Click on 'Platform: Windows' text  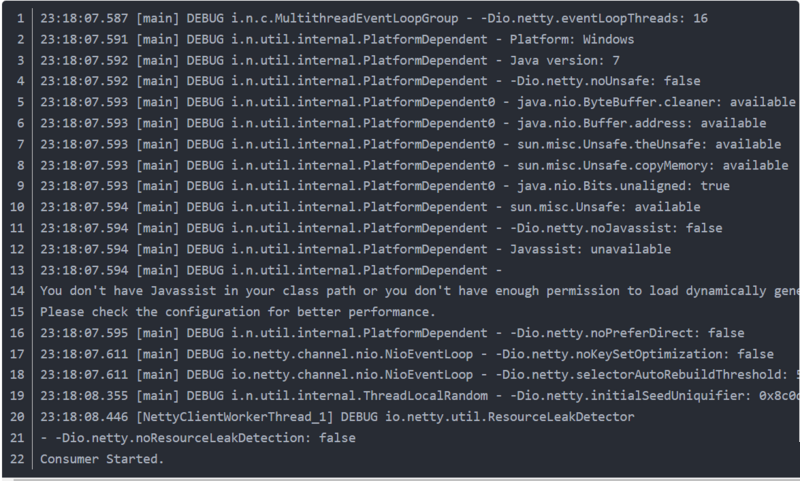(x=572, y=39)
